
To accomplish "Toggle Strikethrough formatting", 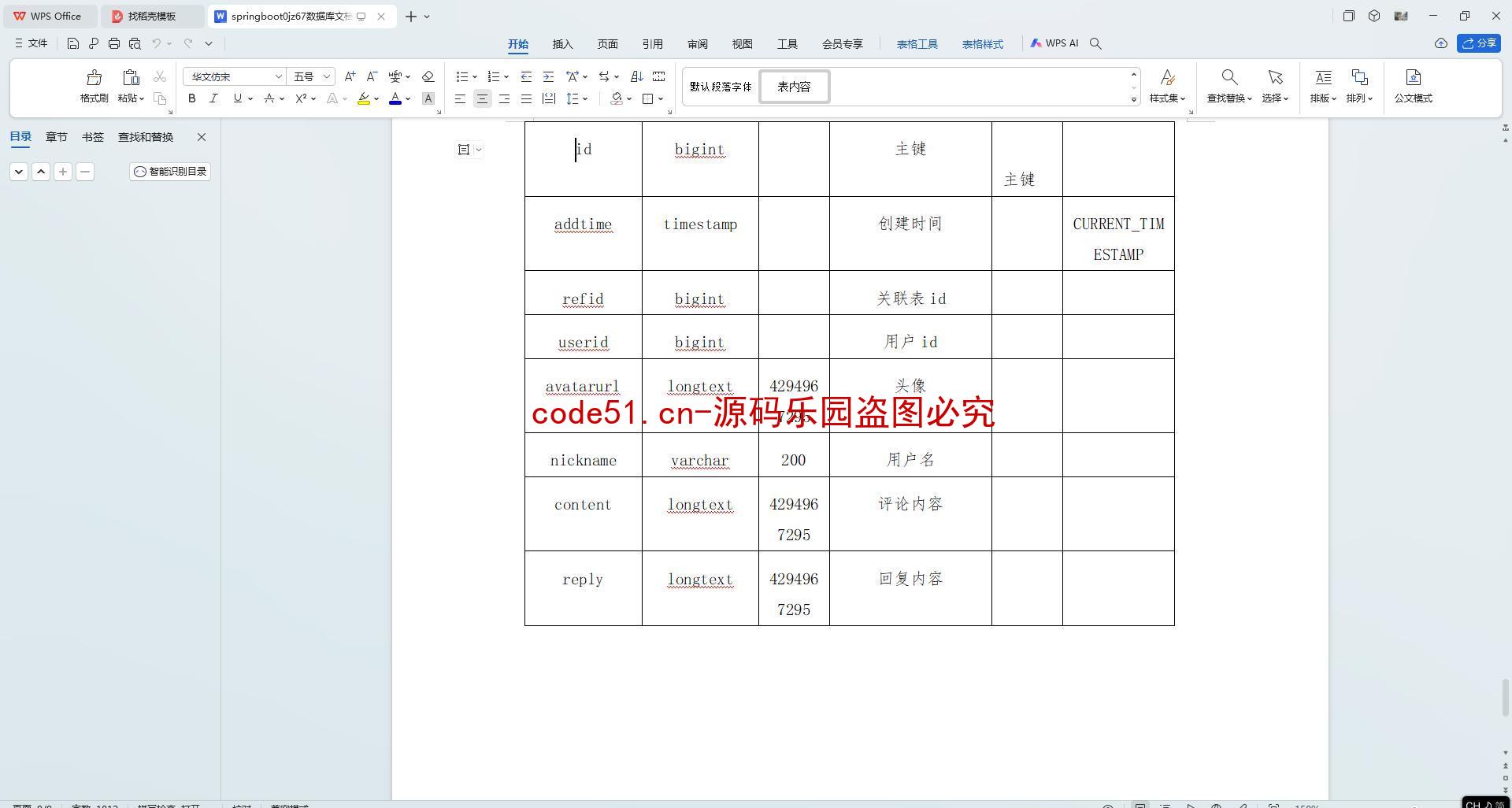I will click(x=269, y=98).
